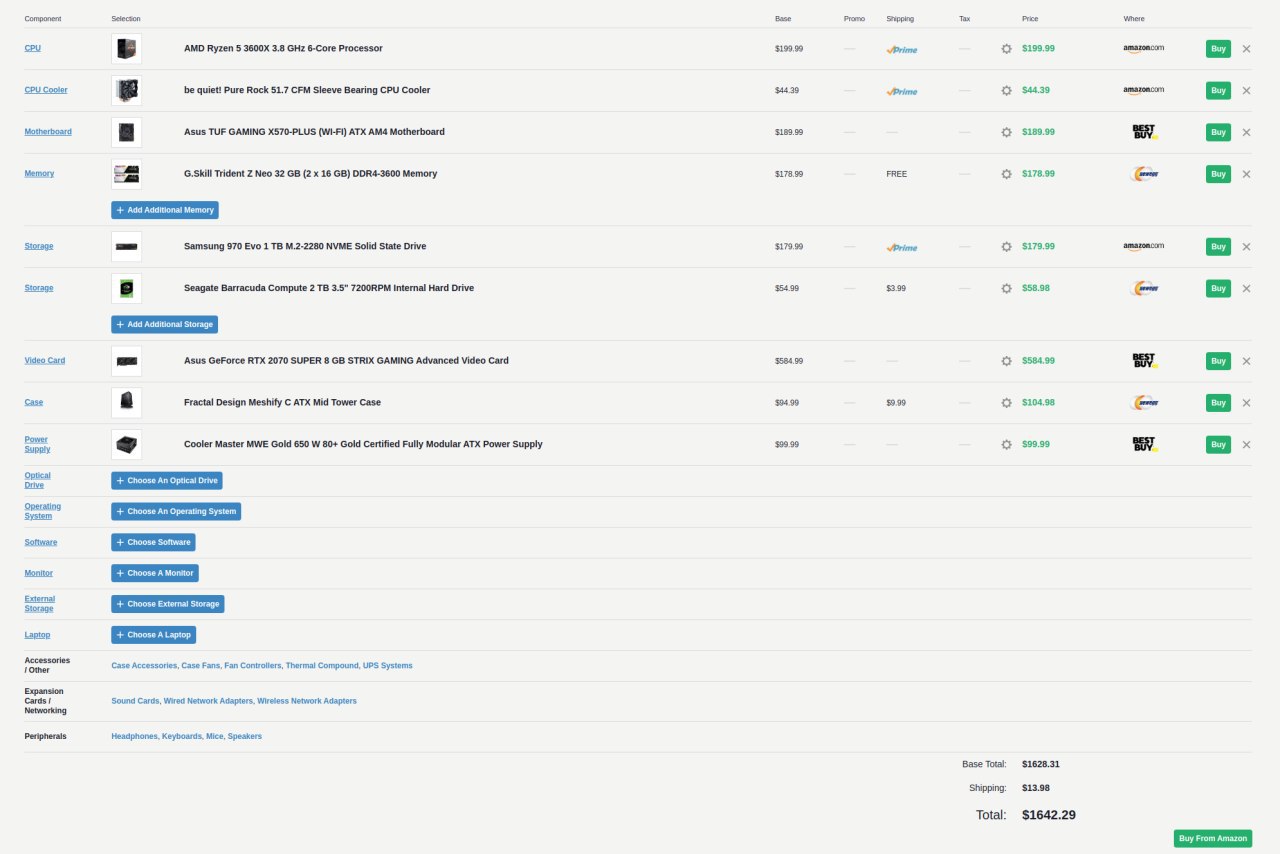Open gear settings for Asus TUF GAMING motherboard
1280x854 pixels.
(1006, 132)
